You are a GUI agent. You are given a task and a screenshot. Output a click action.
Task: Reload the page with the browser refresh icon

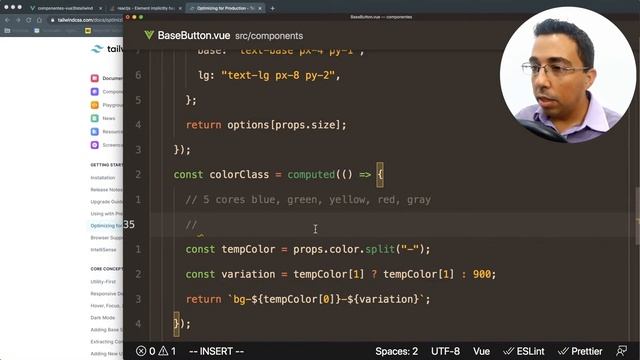pos(29,20)
